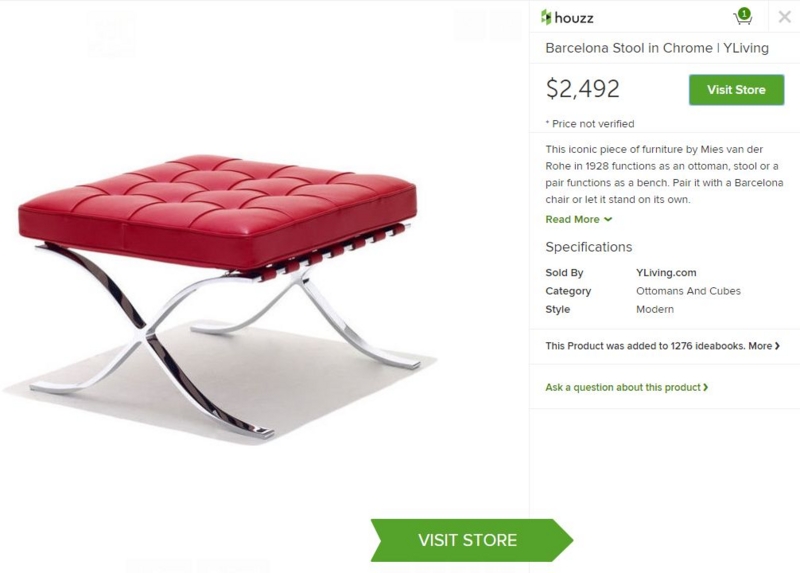Click the chevron after Ask a question
The width and height of the screenshot is (800, 573).
[705, 387]
